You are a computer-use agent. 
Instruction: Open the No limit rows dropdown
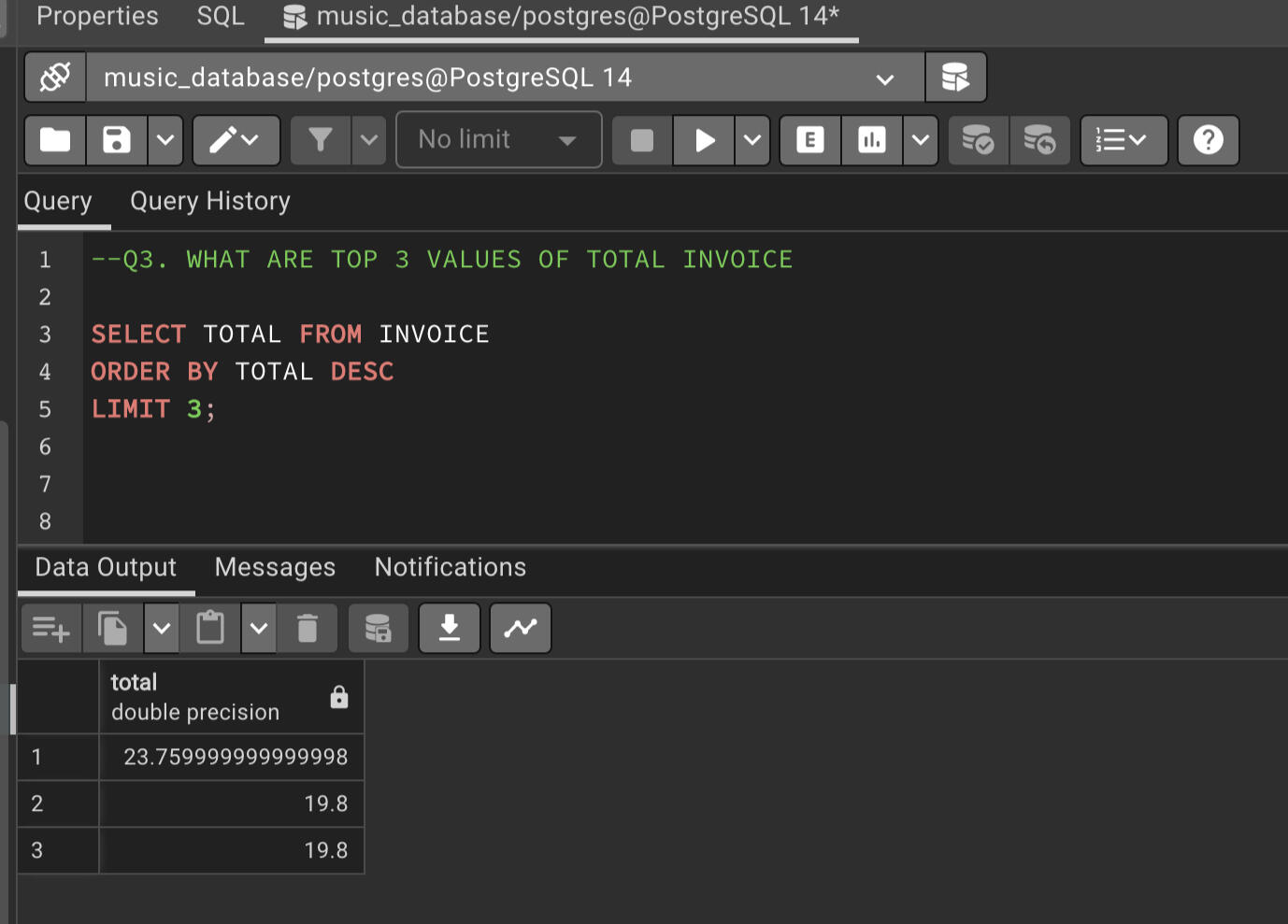[498, 140]
